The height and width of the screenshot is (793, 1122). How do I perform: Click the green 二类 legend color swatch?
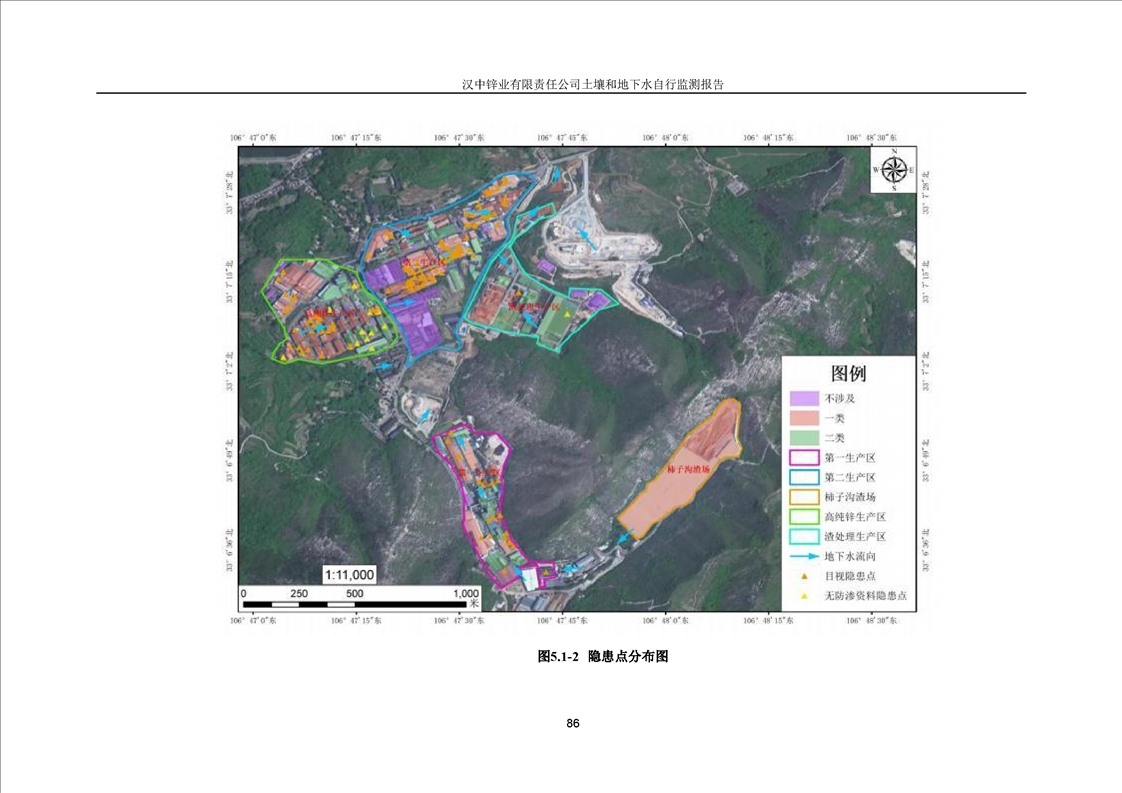tap(804, 438)
